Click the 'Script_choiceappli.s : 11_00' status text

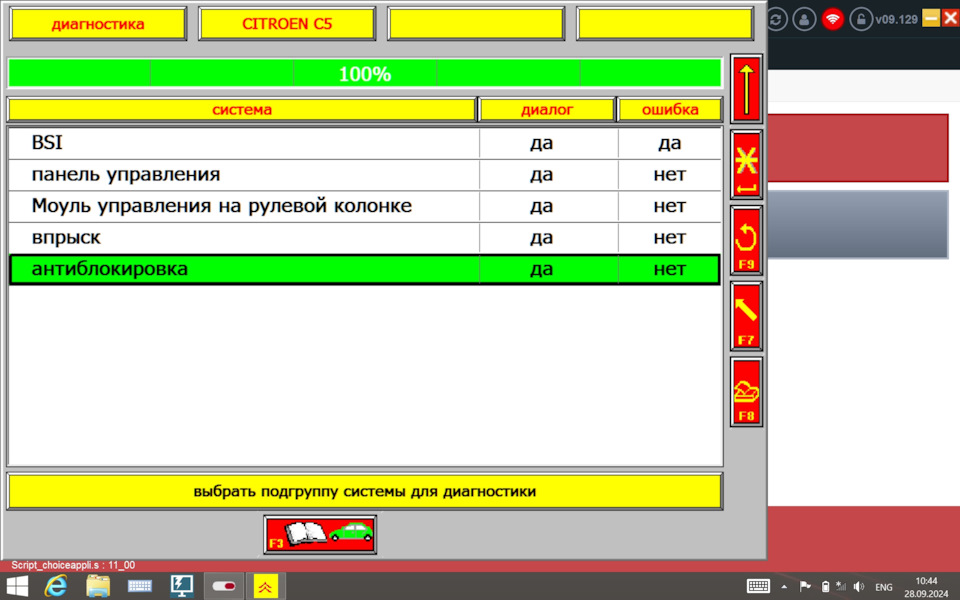pyautogui.click(x=73, y=565)
